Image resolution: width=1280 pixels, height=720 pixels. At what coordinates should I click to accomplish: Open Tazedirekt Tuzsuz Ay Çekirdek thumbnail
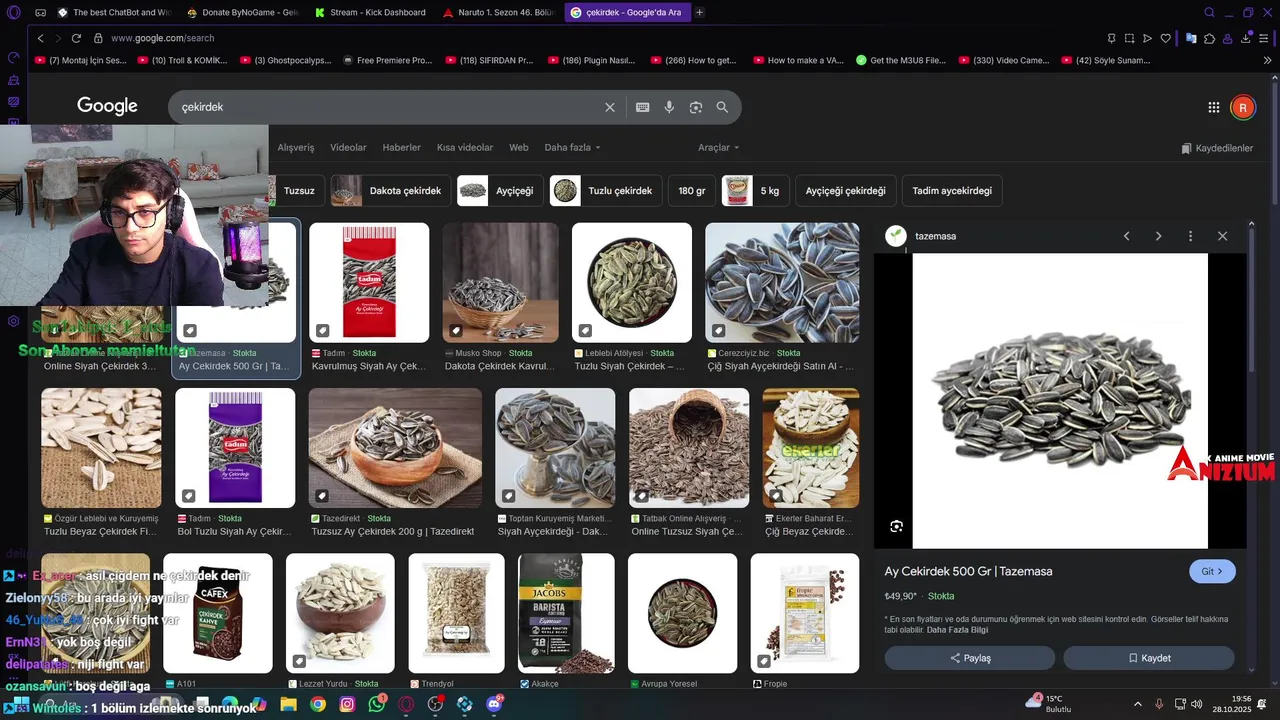395,448
